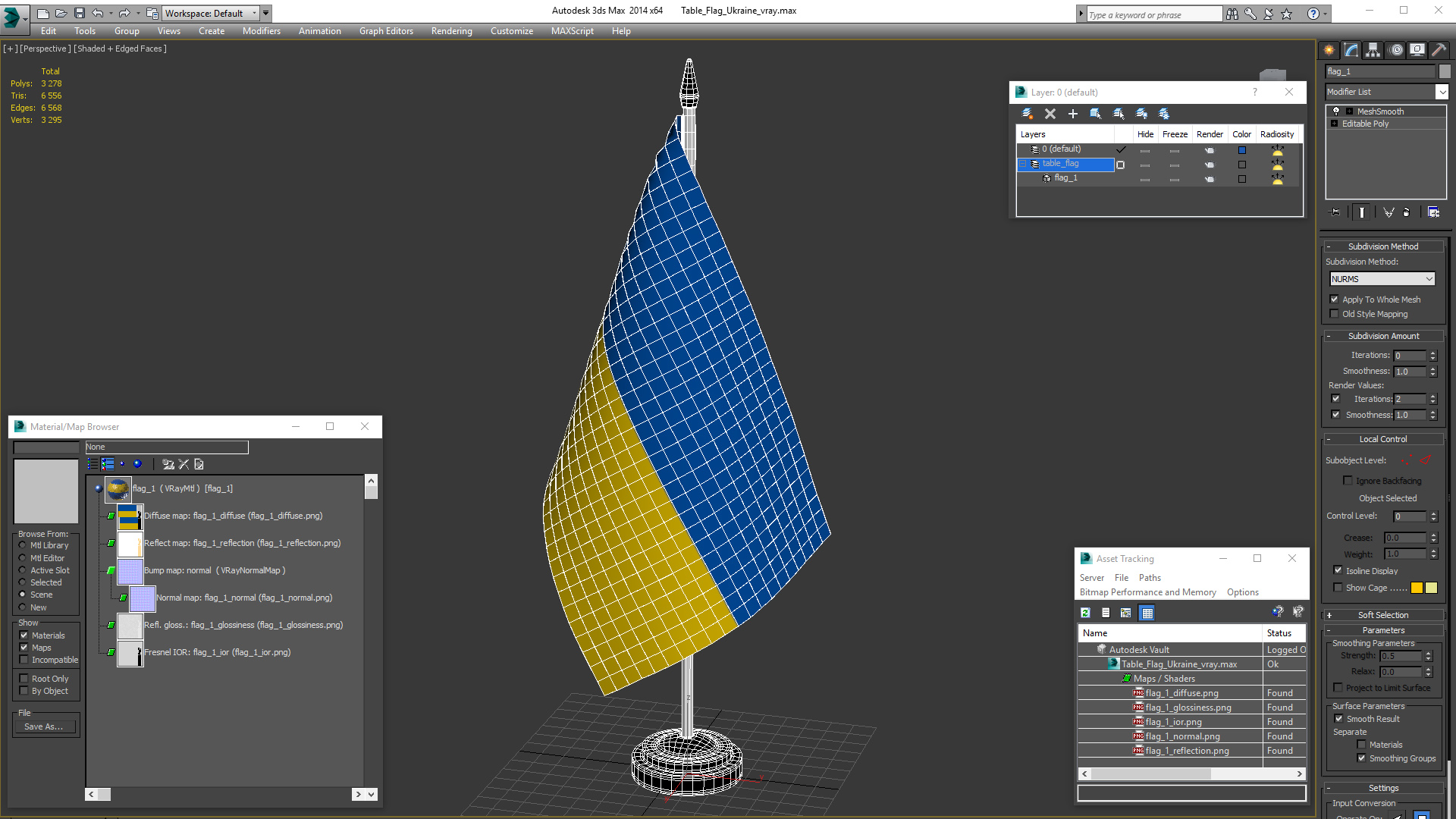Click the Redo arrow icon
Viewport: 1456px width, 819px height.
click(124, 13)
